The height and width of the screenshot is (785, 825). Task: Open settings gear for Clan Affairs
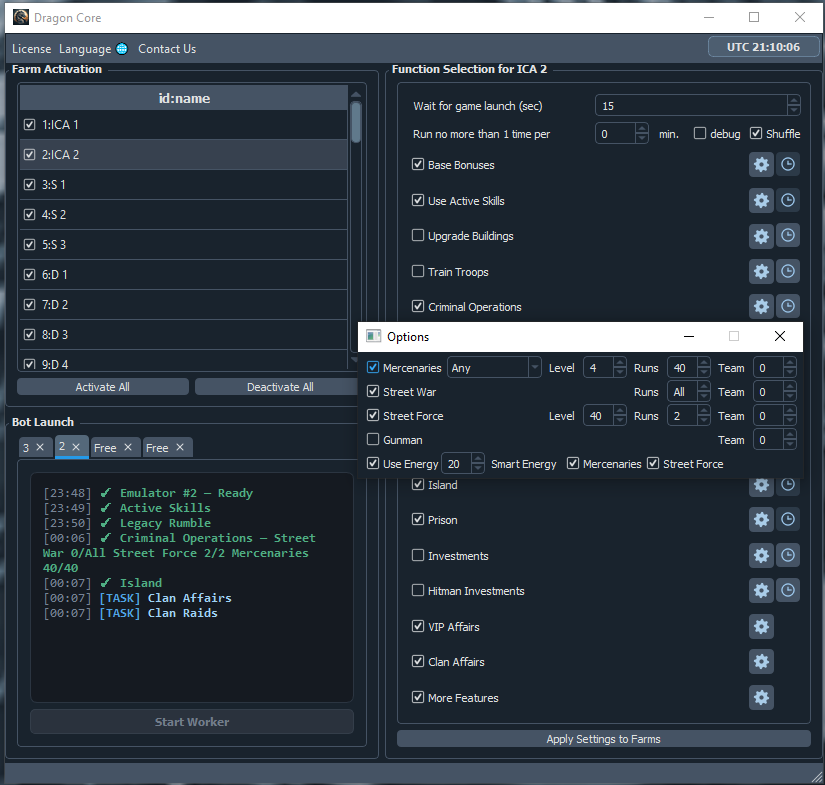point(761,662)
